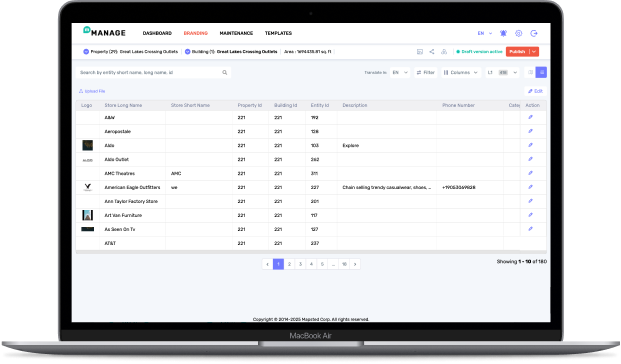Edit the Aeropostale row with pencil icon
621x364 pixels.
tap(530, 131)
